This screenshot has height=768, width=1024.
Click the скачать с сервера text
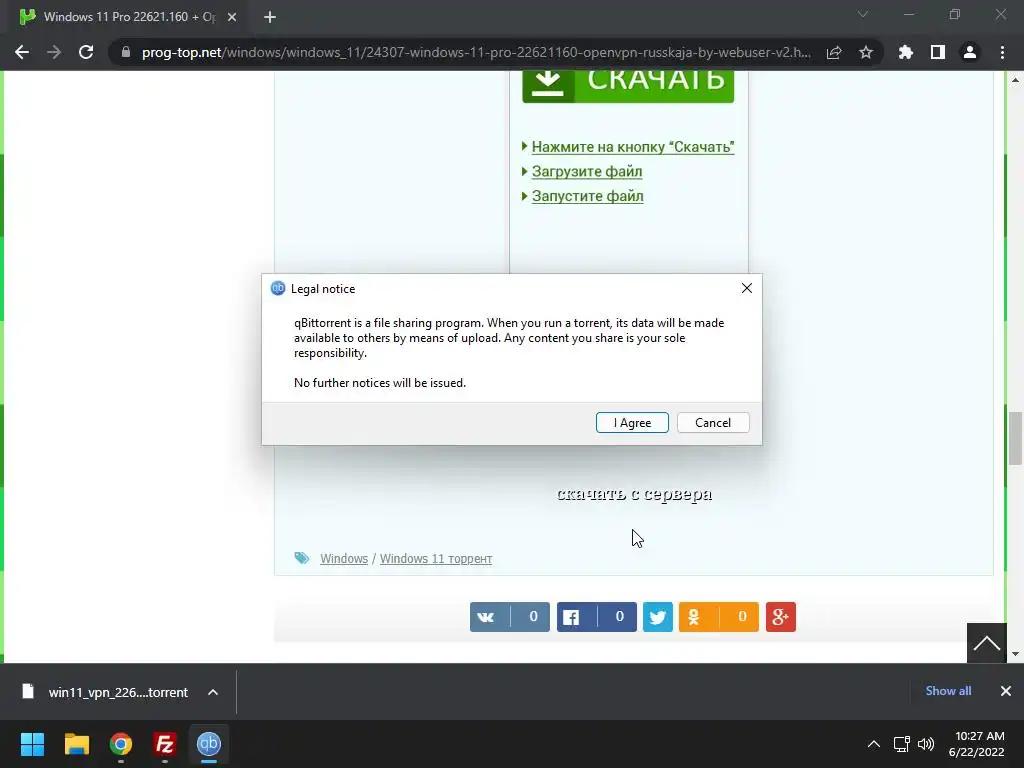coord(634,494)
